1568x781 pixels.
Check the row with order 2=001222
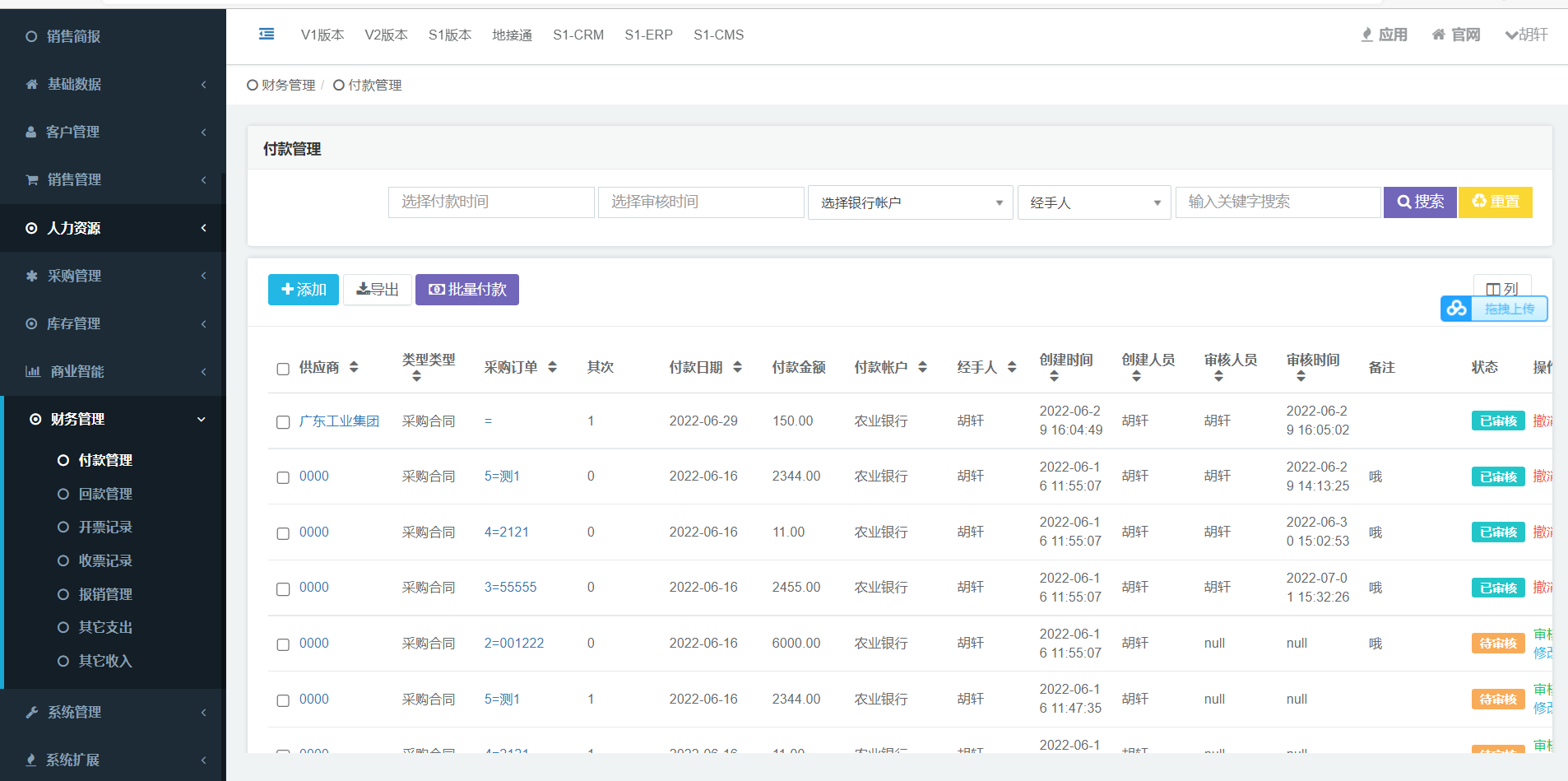pos(283,644)
